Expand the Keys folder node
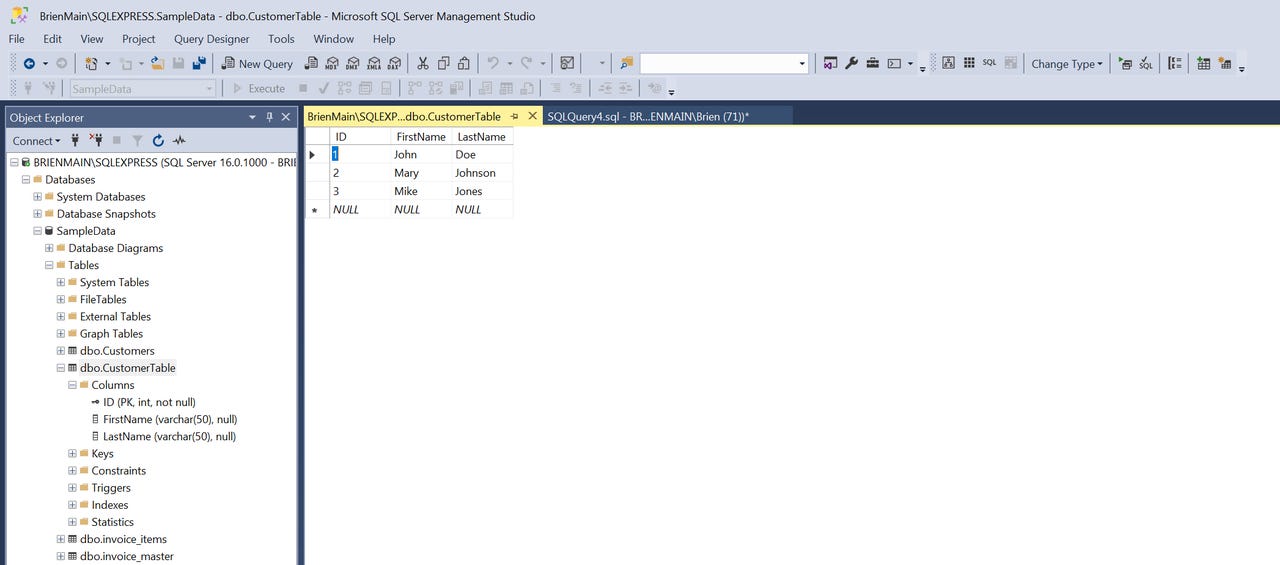This screenshot has height=565, width=1280. [73, 454]
